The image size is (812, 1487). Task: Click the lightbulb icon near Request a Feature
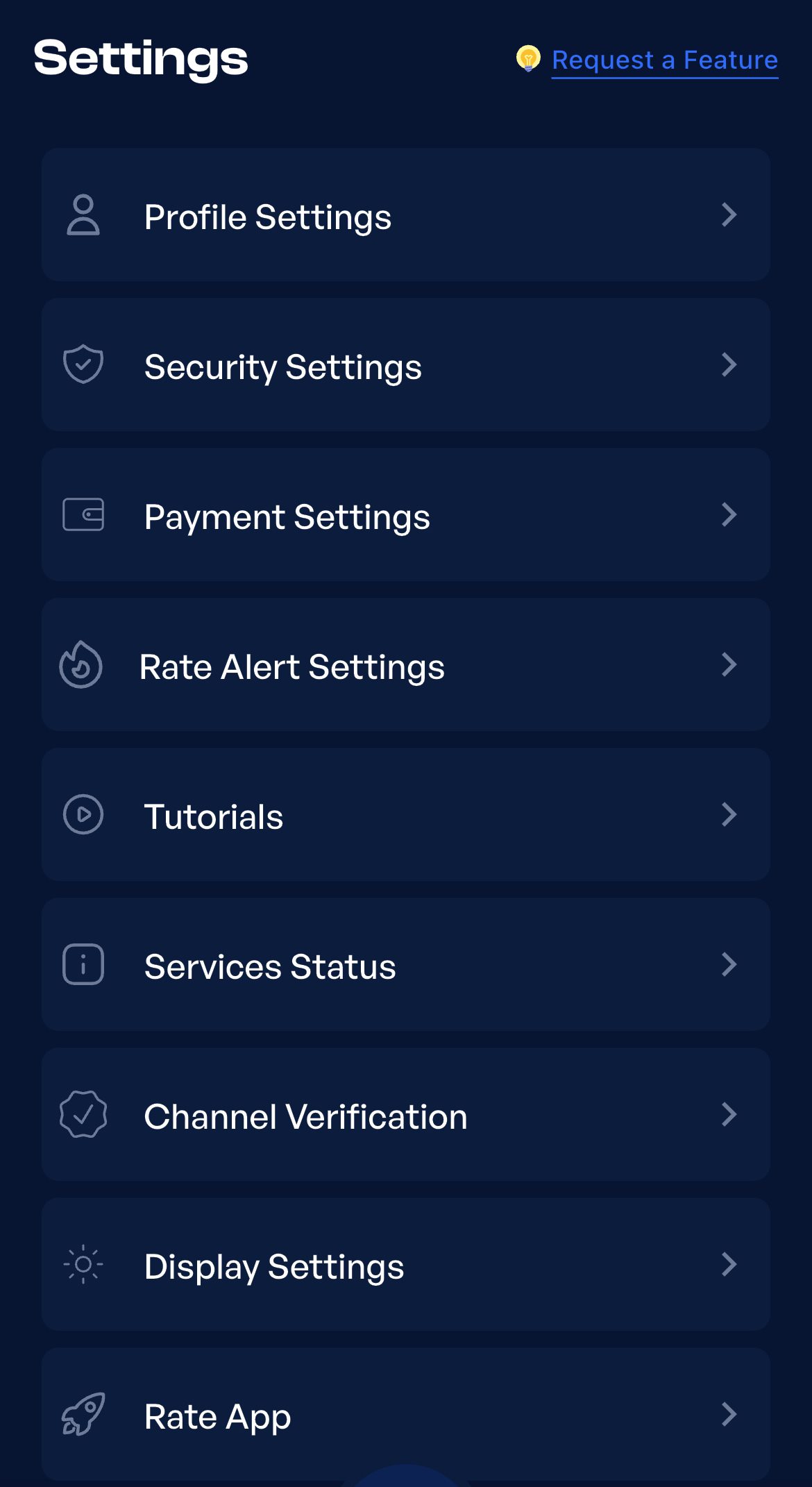[x=528, y=59]
